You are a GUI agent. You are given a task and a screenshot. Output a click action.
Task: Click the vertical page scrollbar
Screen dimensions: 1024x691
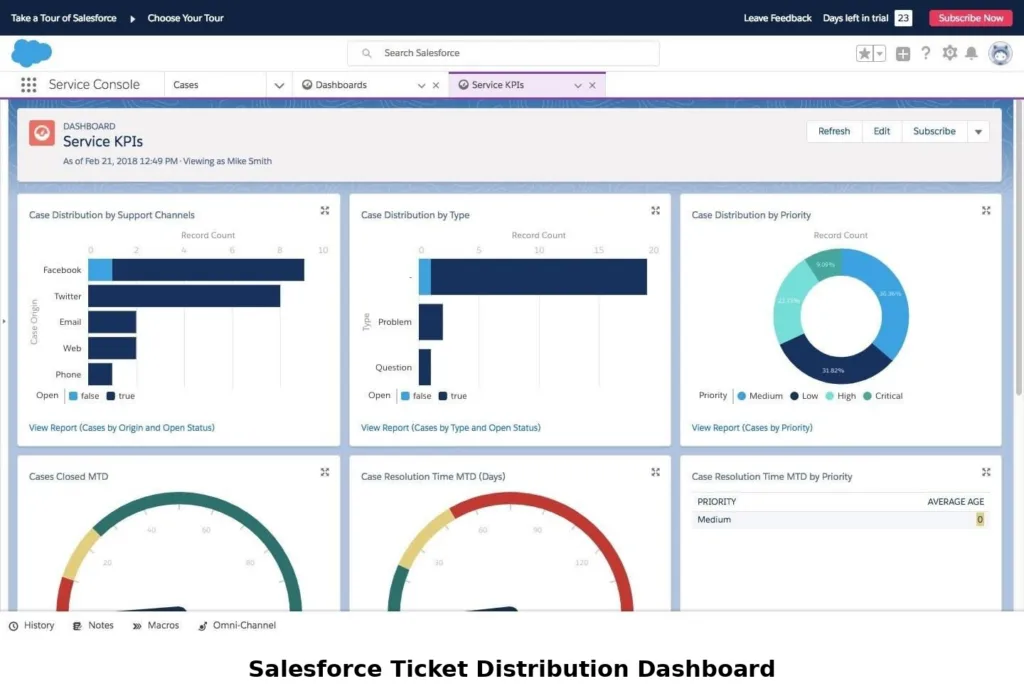(1019, 248)
